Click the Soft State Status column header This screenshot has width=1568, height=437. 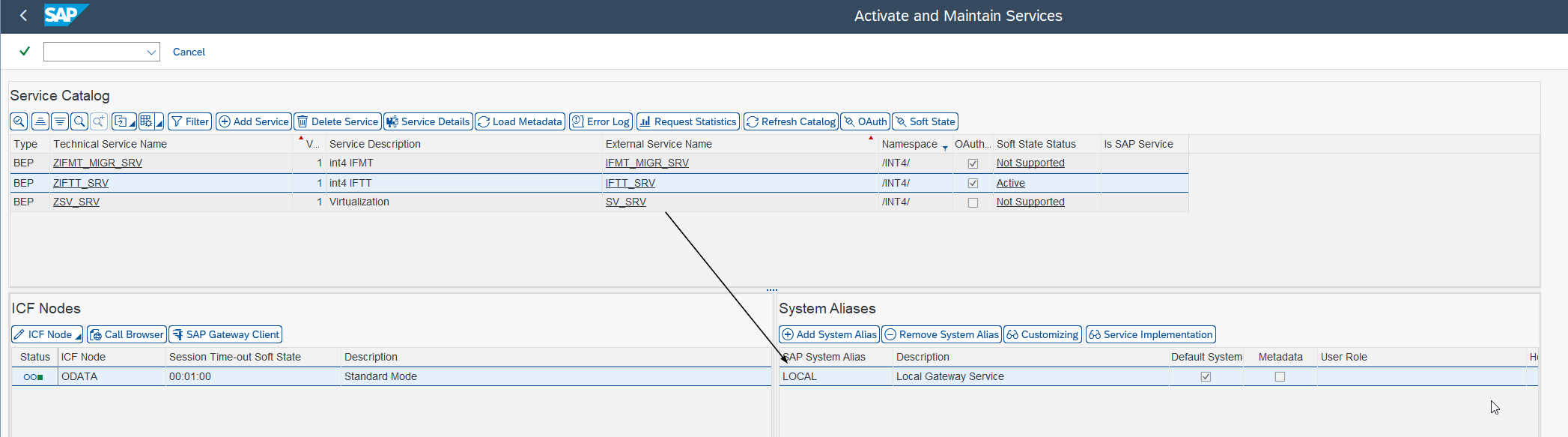[x=1036, y=144]
